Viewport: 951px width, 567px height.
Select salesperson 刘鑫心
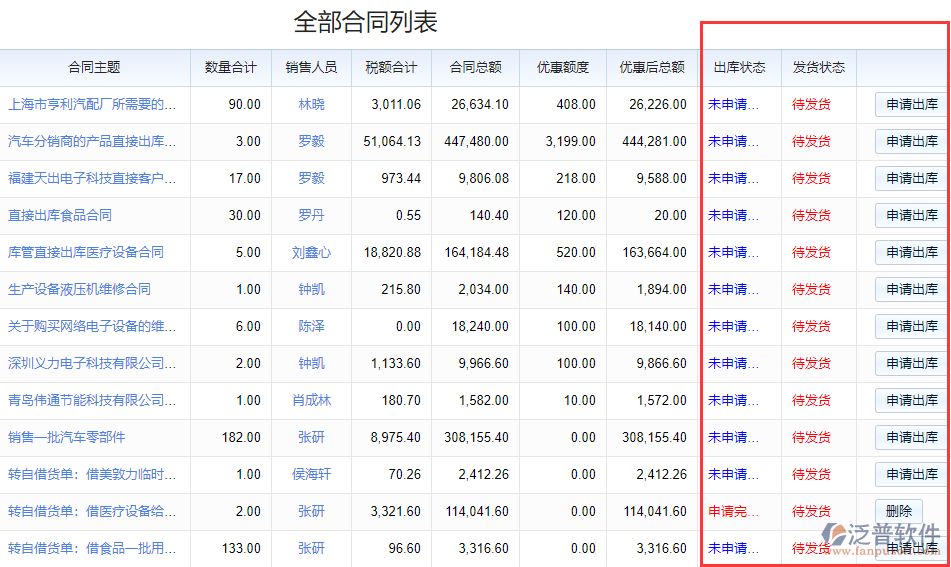click(x=311, y=252)
